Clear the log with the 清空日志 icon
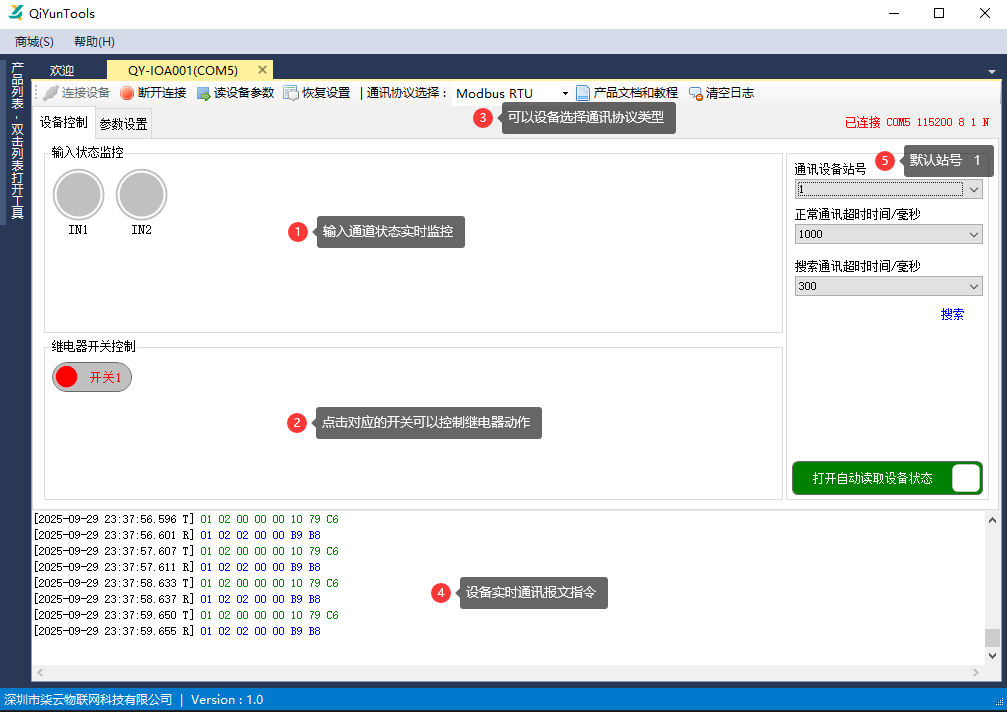This screenshot has width=1007, height=712. (695, 93)
